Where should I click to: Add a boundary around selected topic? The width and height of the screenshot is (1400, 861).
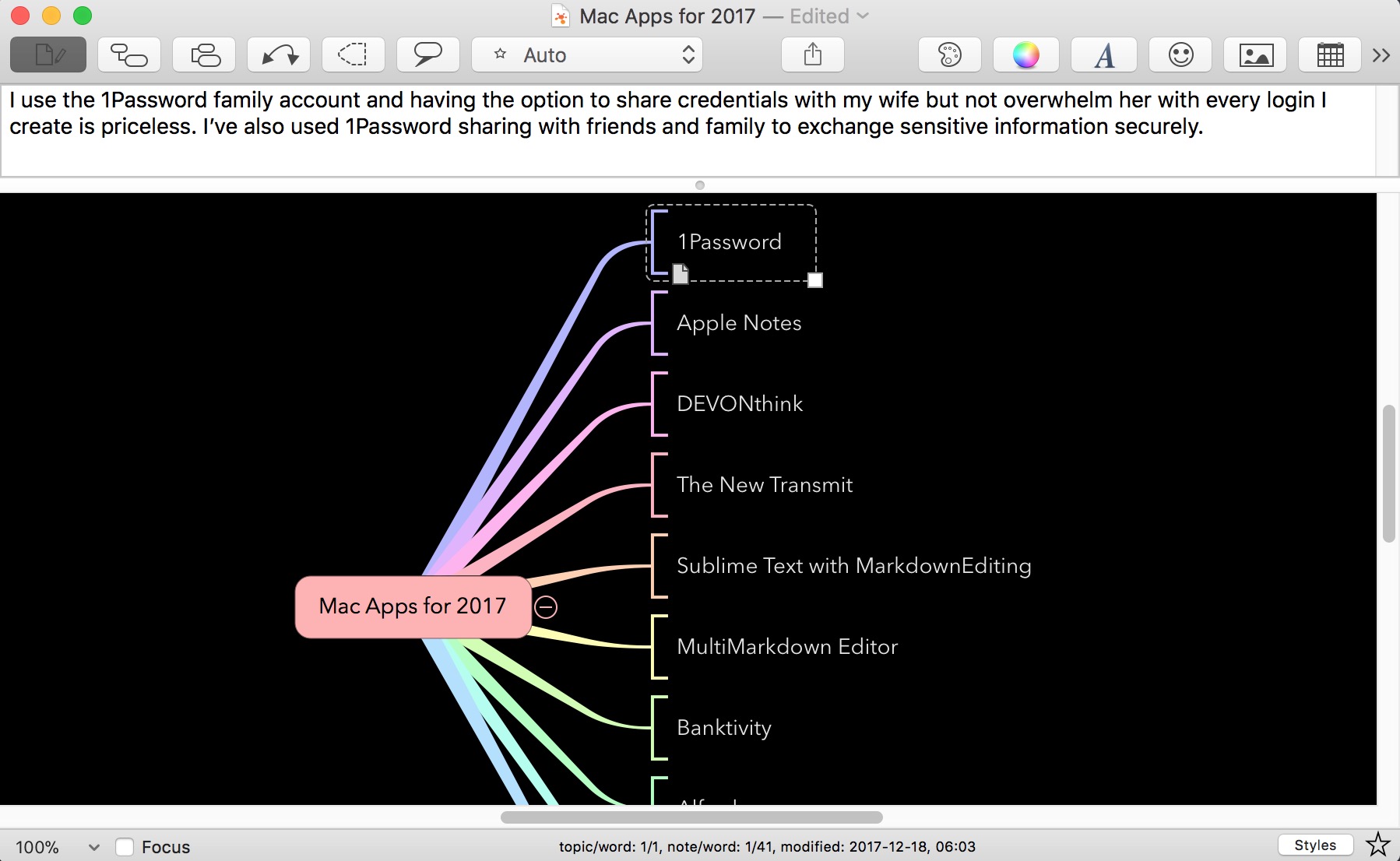[354, 54]
